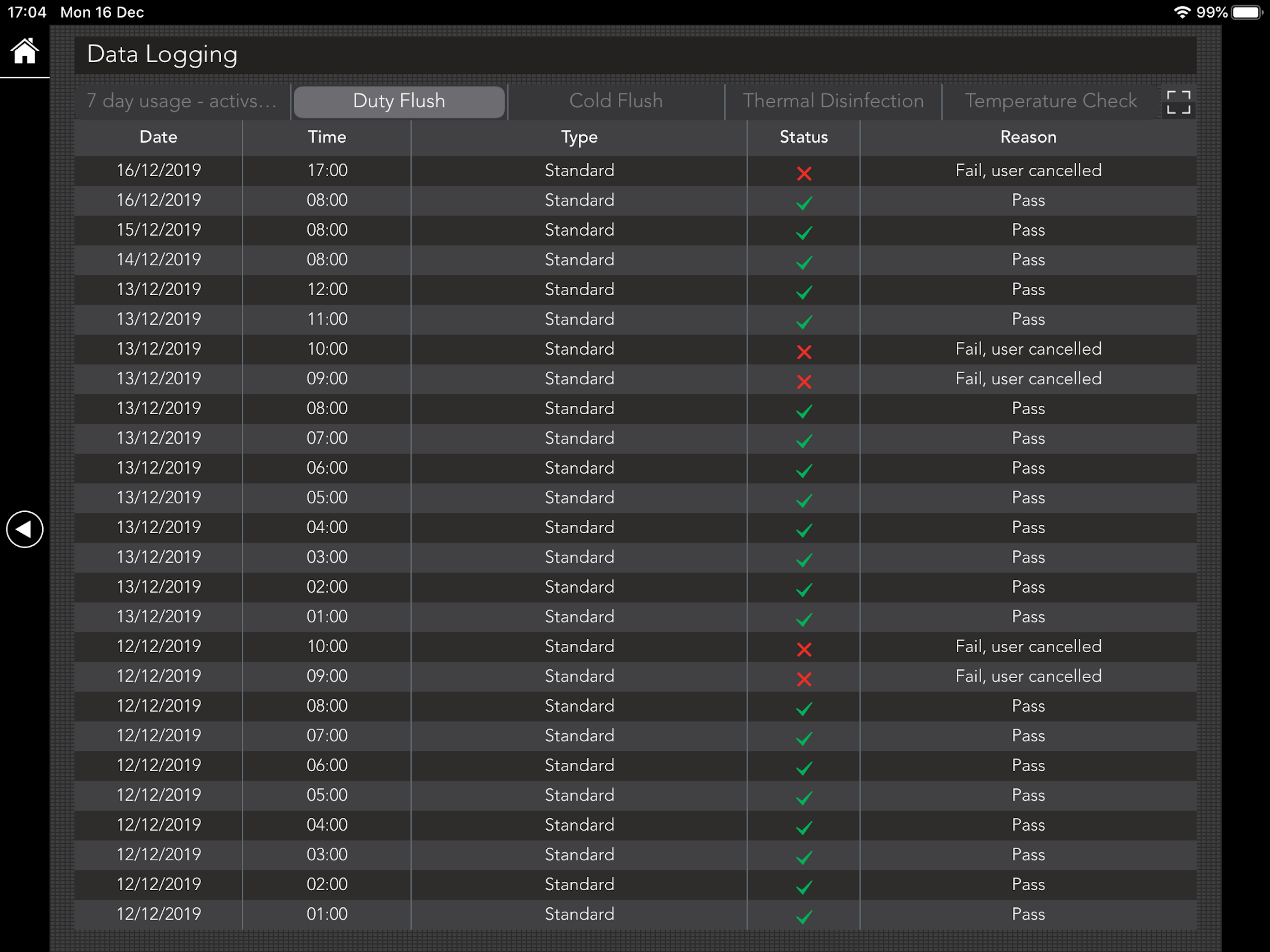Tap the Mon 16 Dec date
Viewport: 1270px width, 952px height.
click(102, 12)
